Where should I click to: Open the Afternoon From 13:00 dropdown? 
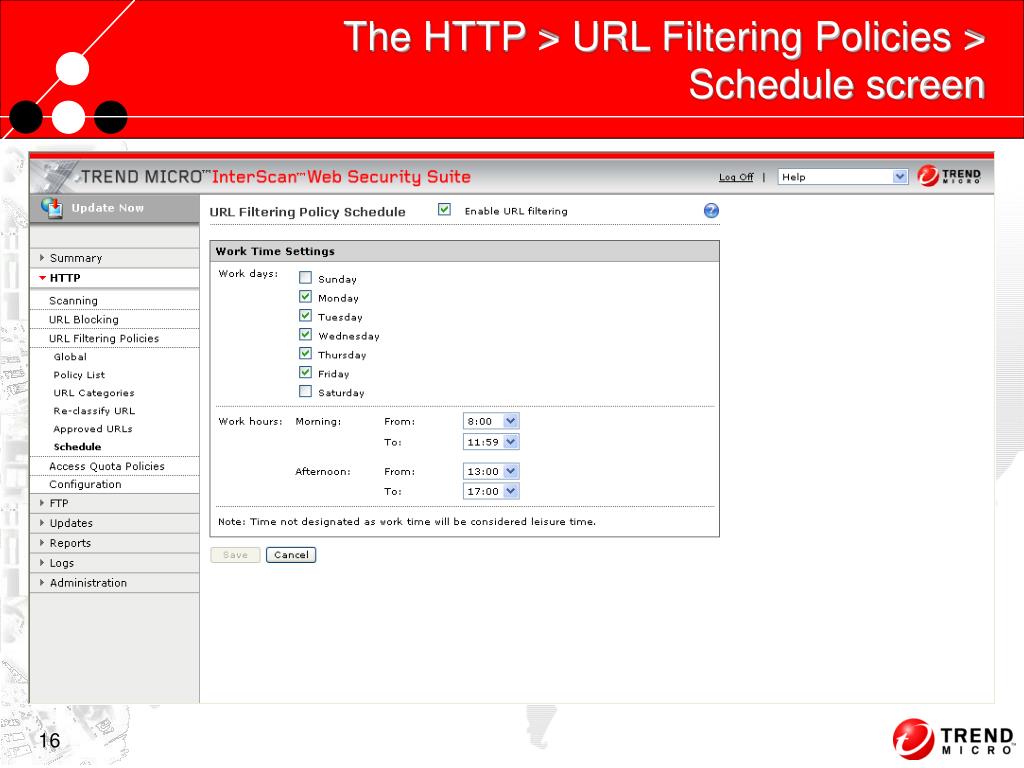(x=491, y=471)
